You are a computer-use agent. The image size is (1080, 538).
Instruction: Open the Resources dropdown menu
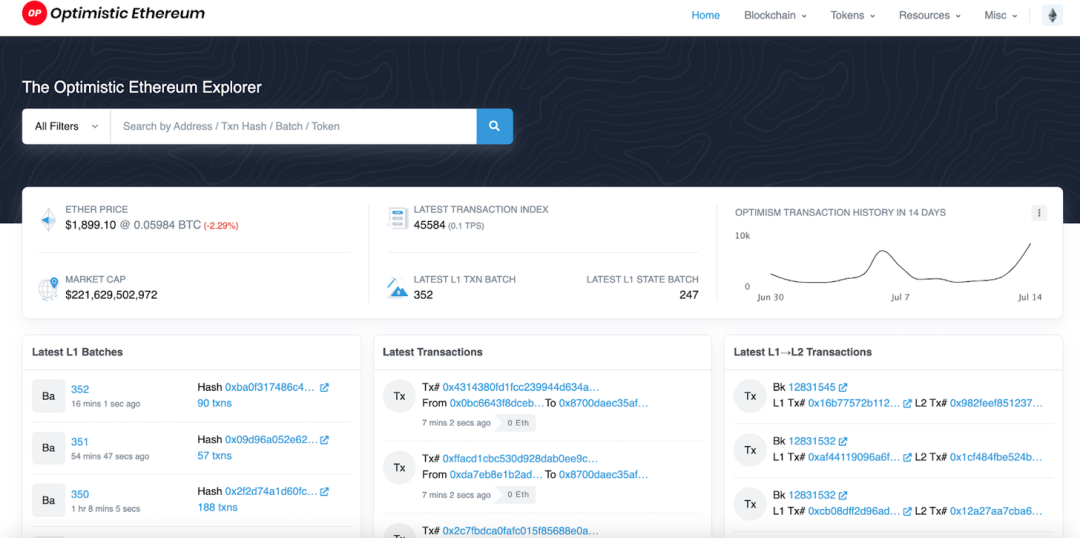point(930,15)
